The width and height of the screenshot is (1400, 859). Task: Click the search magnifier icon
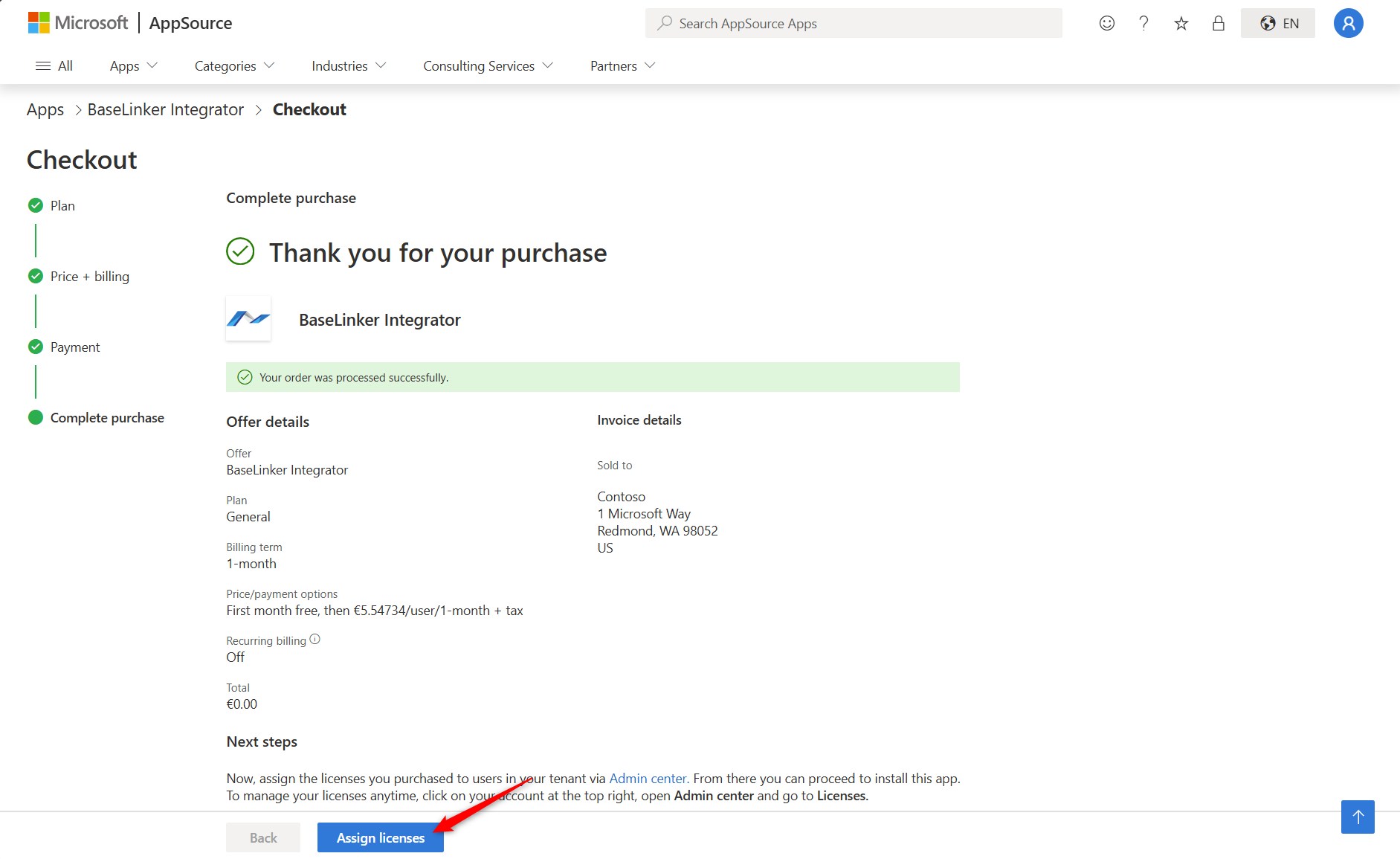(x=665, y=23)
